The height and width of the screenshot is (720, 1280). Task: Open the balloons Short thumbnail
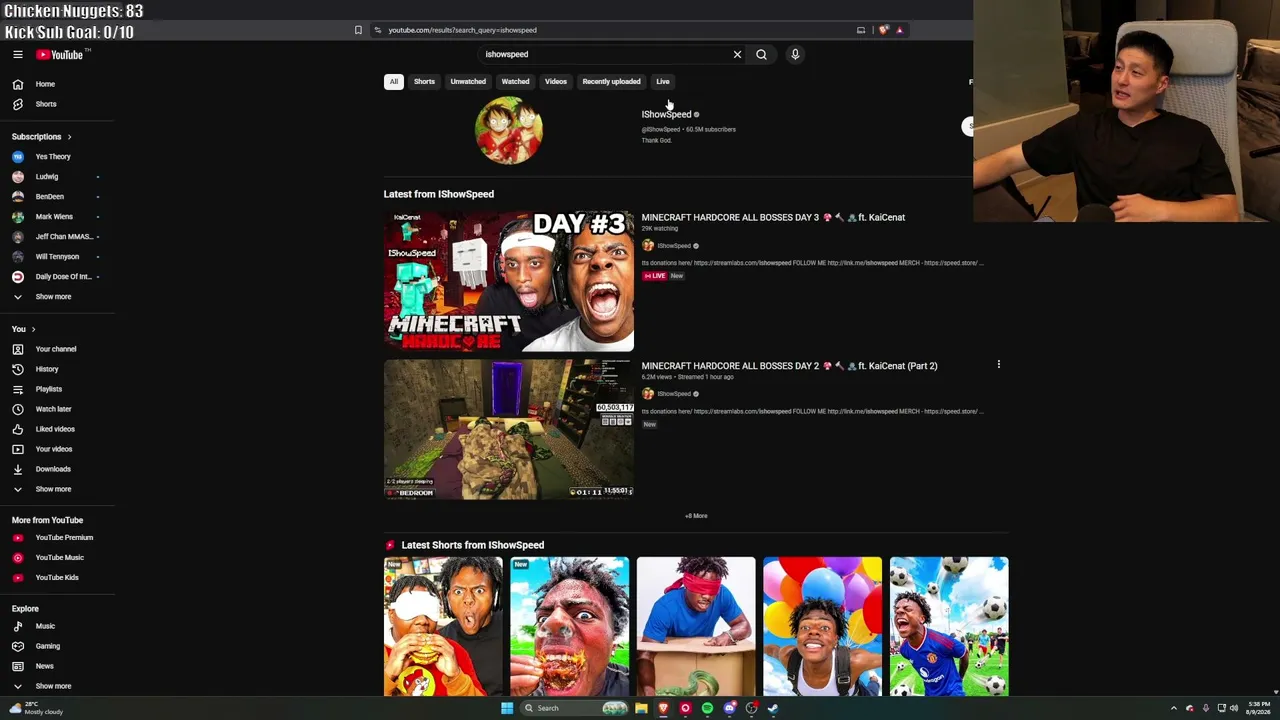(x=823, y=627)
